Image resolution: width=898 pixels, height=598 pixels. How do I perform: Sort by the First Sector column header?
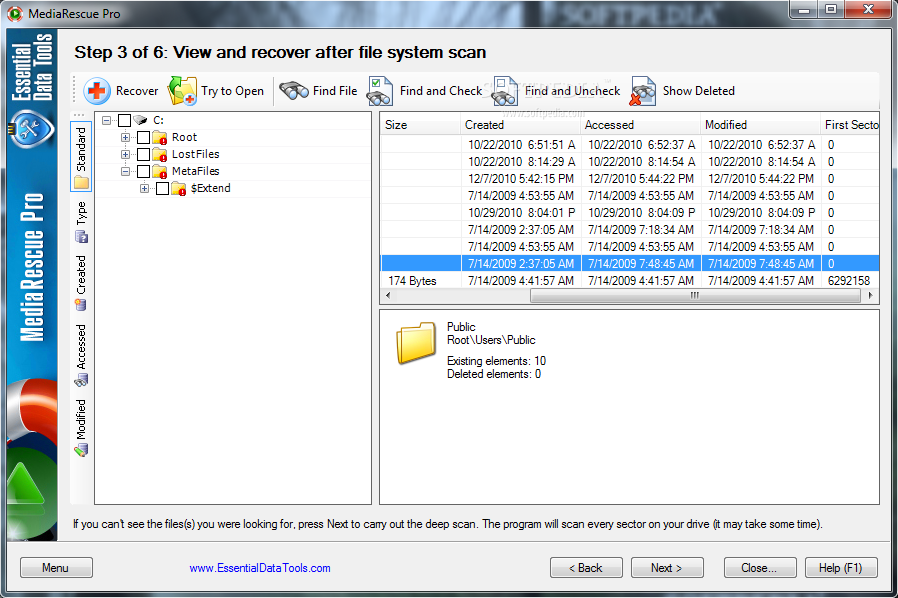[x=850, y=125]
